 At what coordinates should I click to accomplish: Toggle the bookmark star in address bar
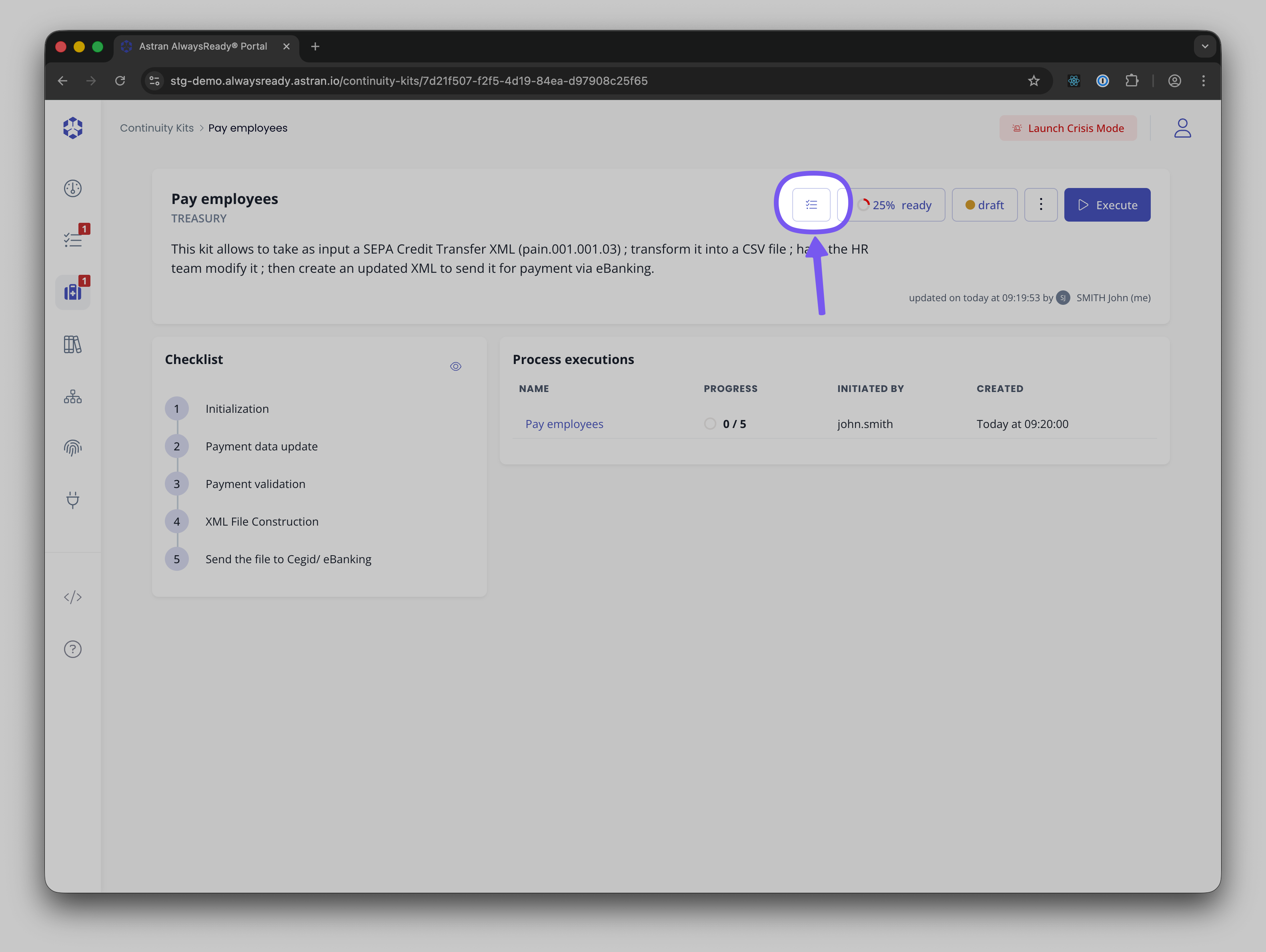(1034, 81)
